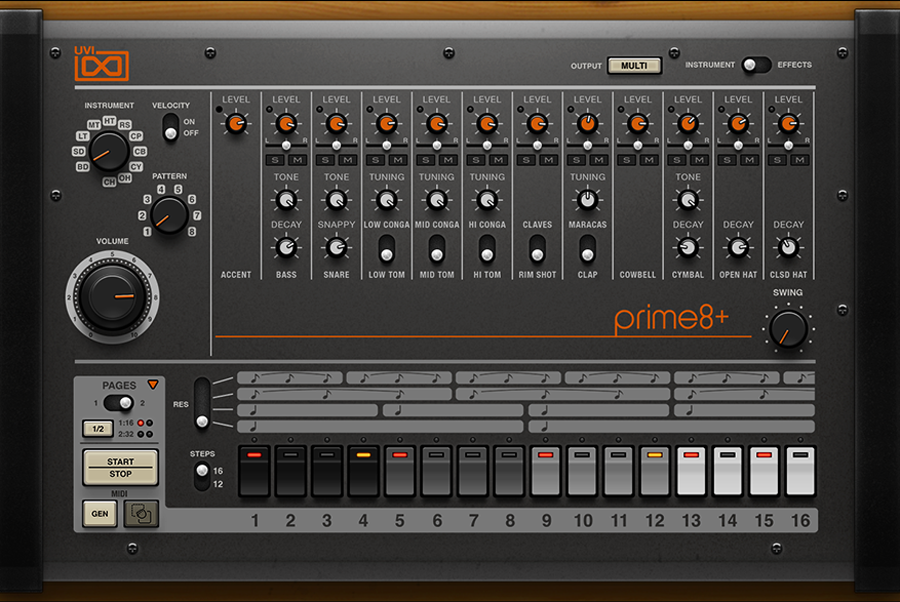Screen dimensions: 900x602
Task: Switch the Hi Conga / Hi Tom selector
Action: [487, 248]
